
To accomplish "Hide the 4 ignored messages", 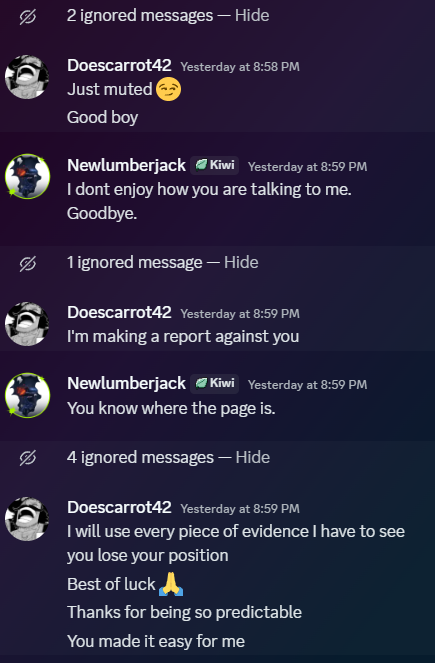I will pyautogui.click(x=252, y=458).
